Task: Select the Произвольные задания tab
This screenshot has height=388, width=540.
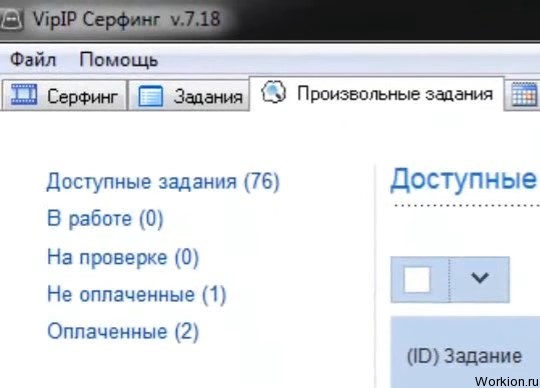Action: pos(376,94)
